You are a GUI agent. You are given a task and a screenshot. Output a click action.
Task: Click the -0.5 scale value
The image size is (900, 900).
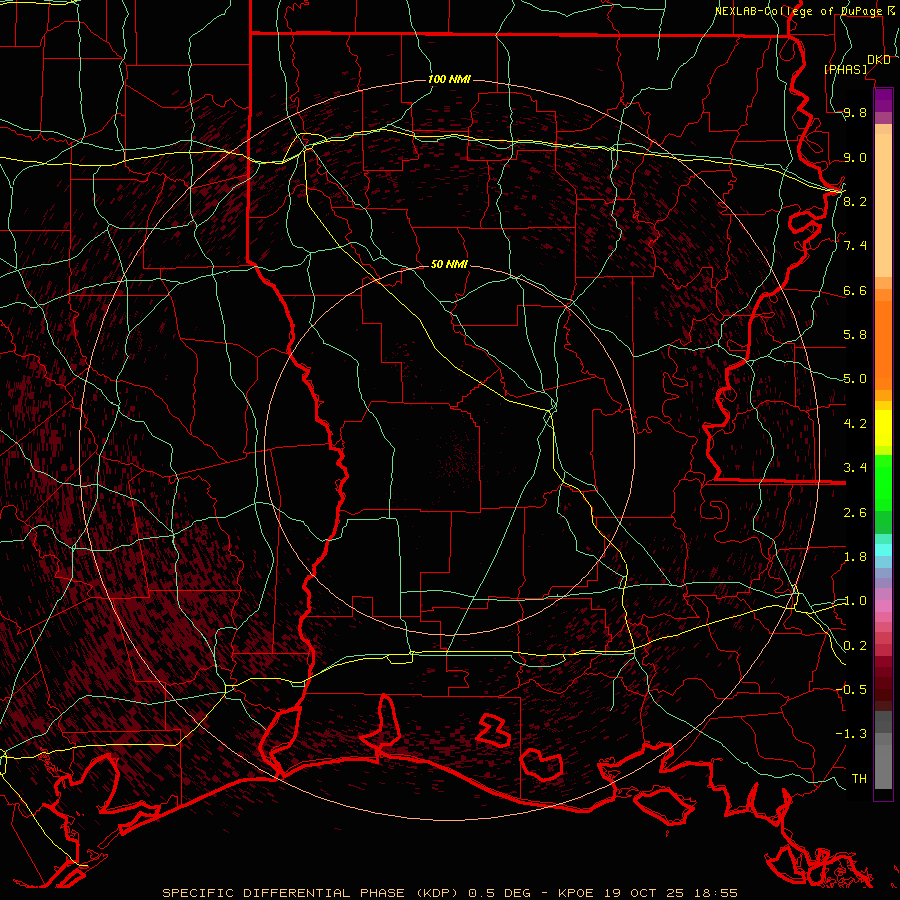click(x=851, y=689)
